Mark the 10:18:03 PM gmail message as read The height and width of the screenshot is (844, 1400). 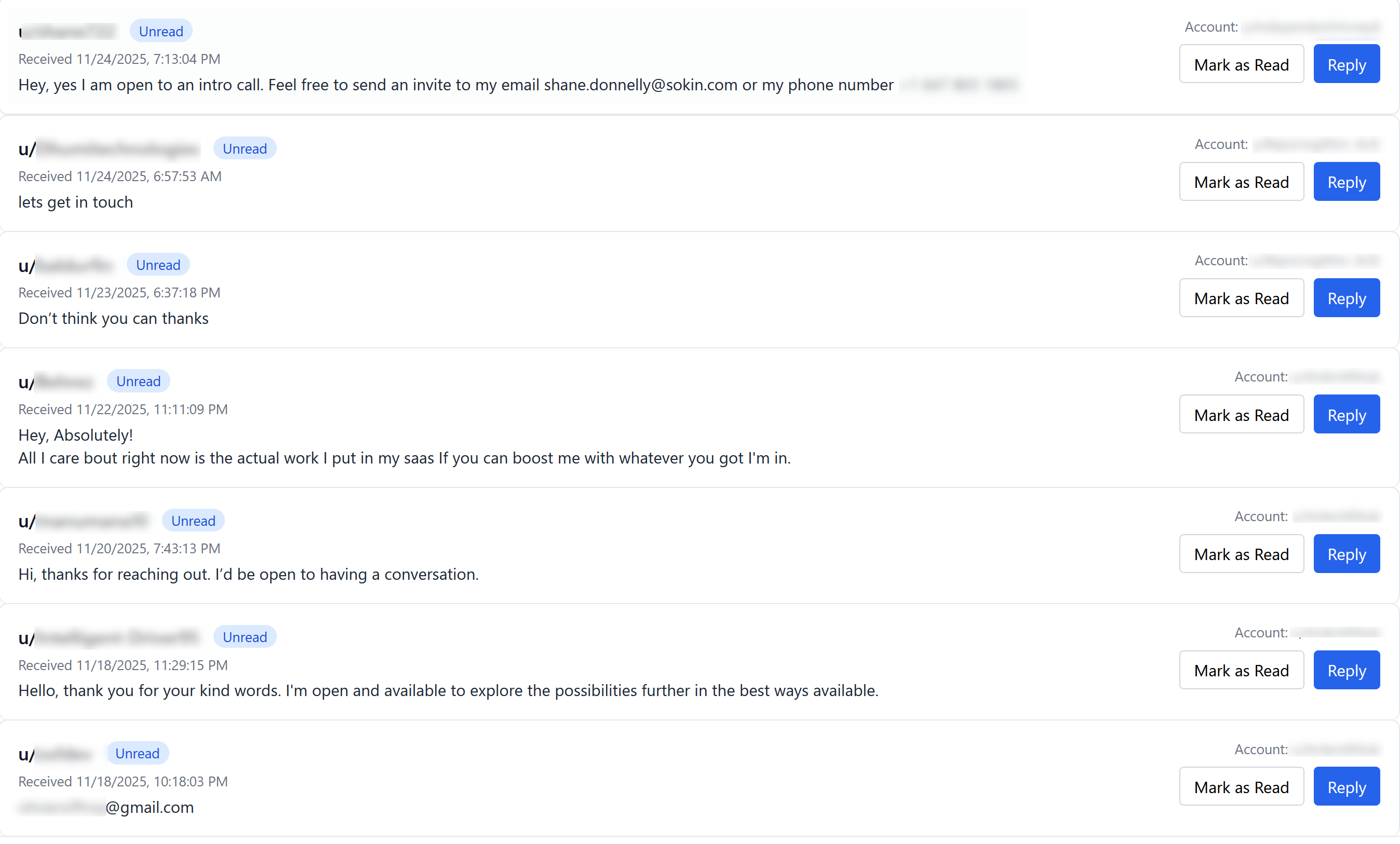pos(1241,786)
